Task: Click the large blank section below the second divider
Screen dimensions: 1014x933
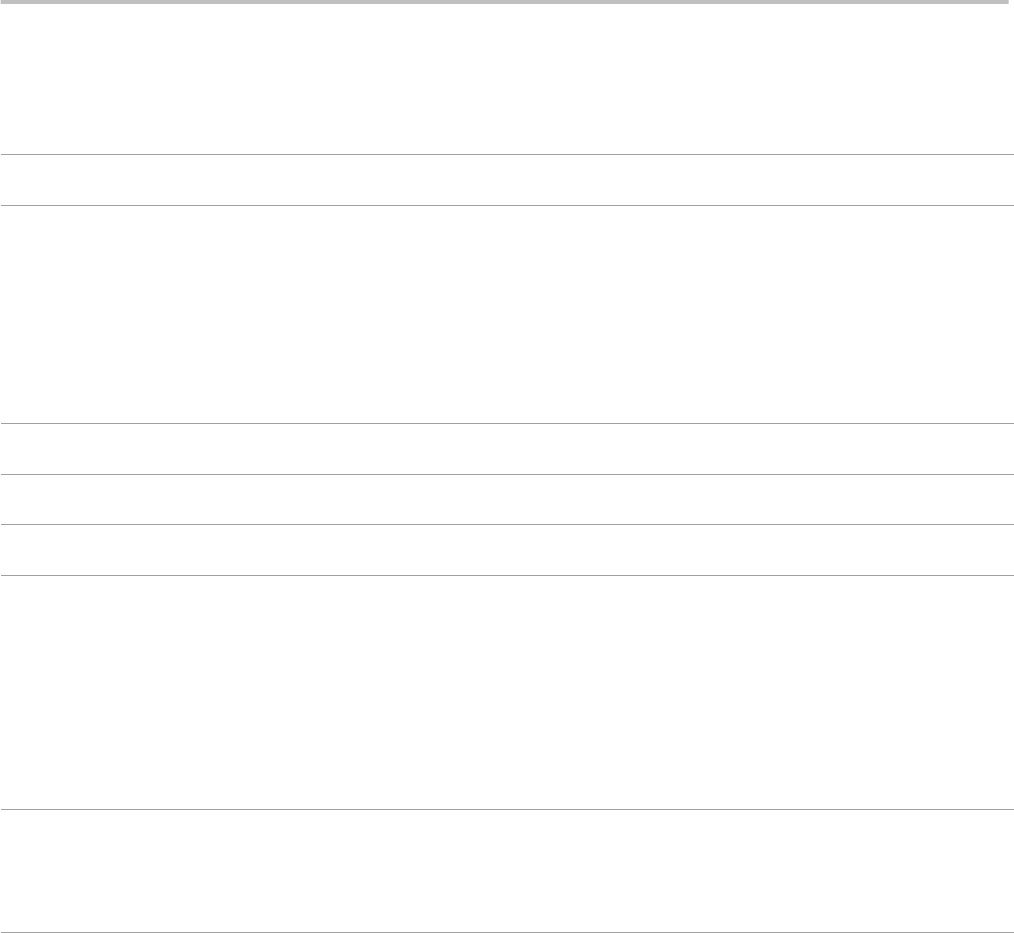Action: click(507, 314)
